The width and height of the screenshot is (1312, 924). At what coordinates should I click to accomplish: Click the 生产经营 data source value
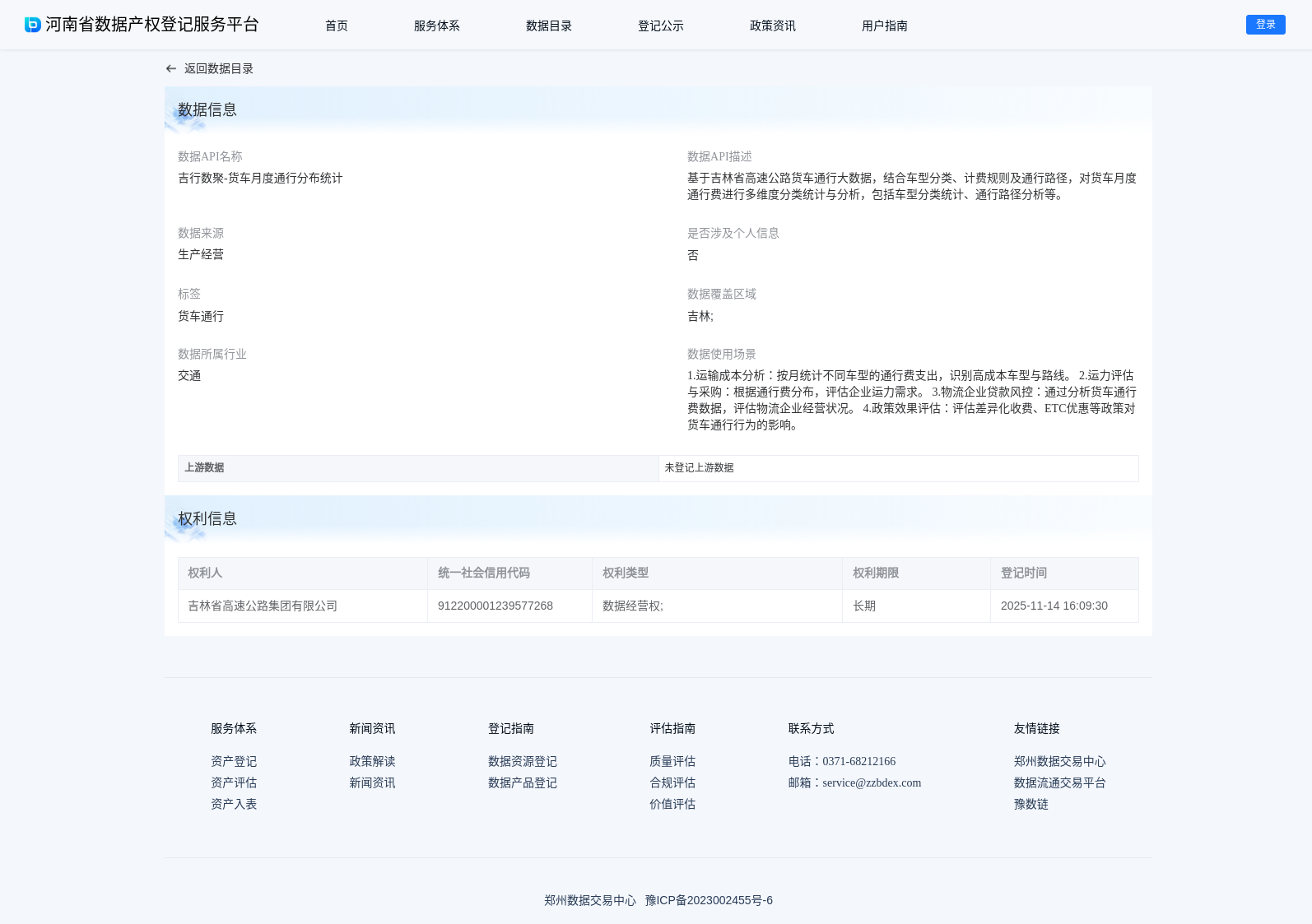[x=201, y=254]
